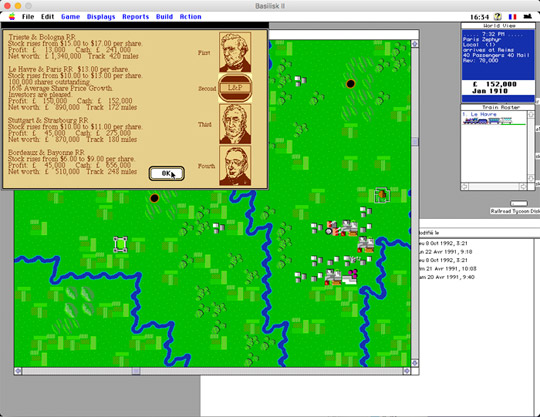This screenshot has width=540, height=417.
Task: Click the map's horizontal scroll left arrow
Action: tap(18, 371)
